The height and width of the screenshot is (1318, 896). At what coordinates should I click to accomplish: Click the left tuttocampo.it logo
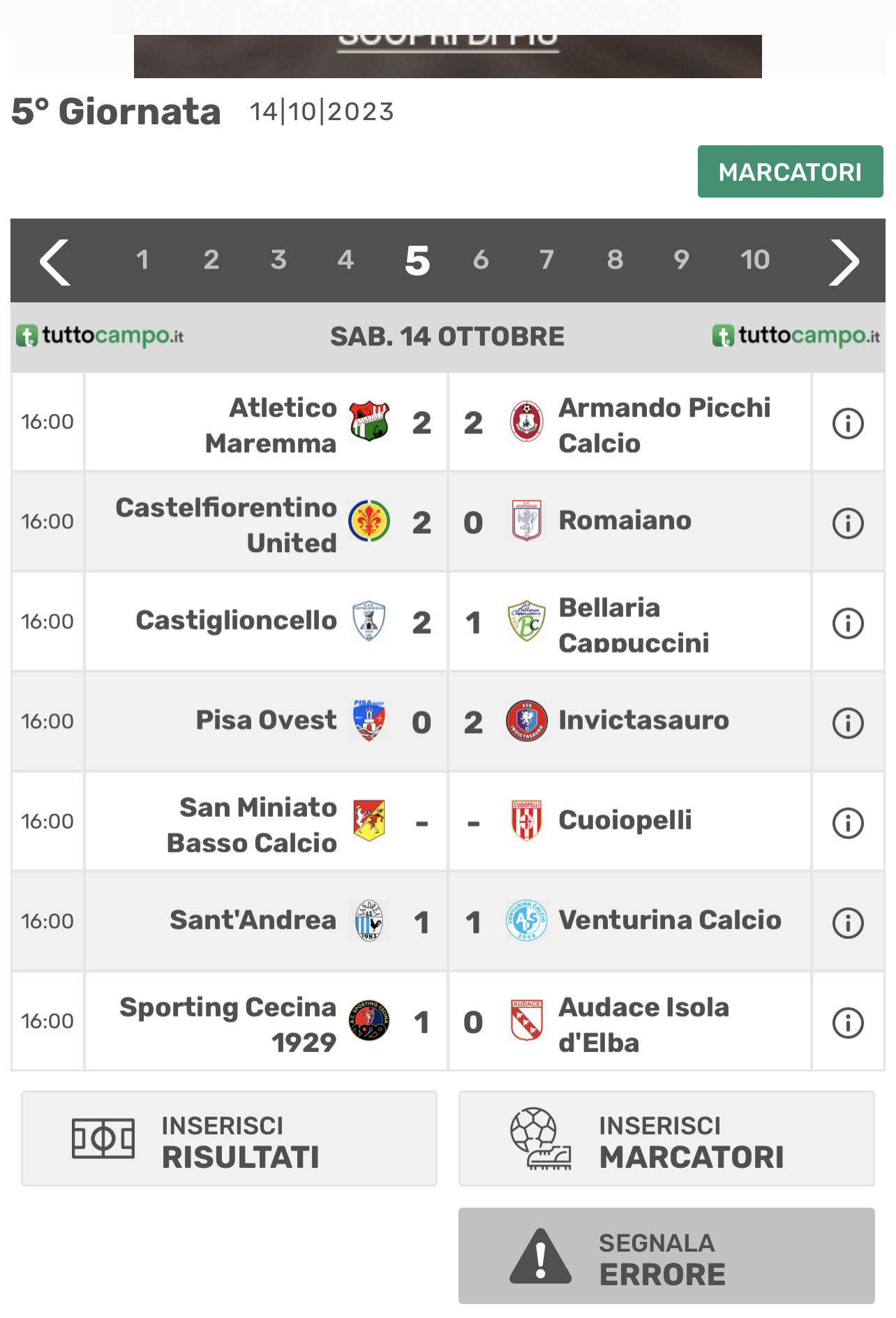tap(100, 336)
